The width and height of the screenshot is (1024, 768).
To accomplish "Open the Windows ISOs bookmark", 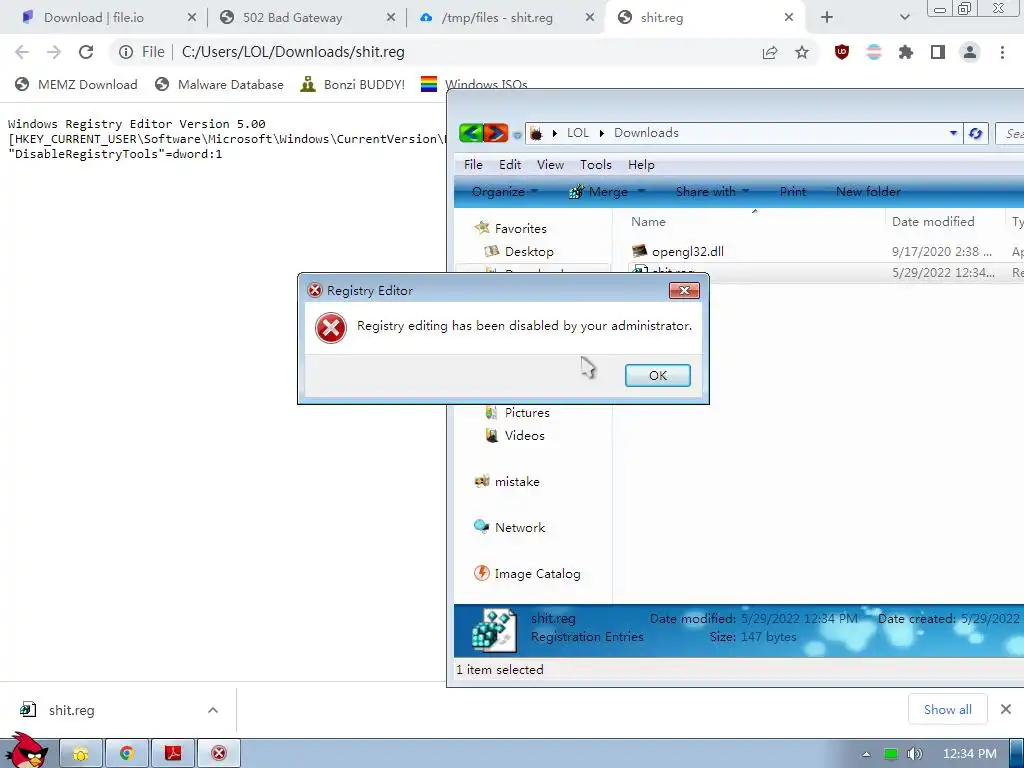I will pyautogui.click(x=474, y=84).
